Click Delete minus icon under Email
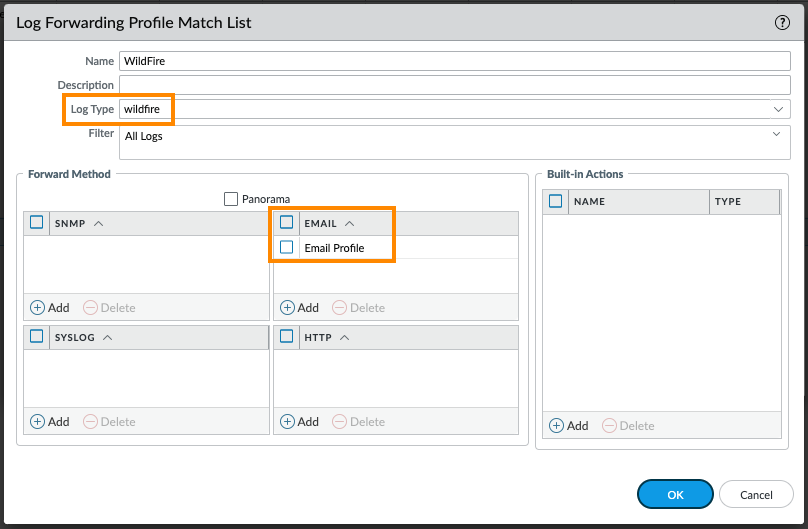The height and width of the screenshot is (529, 808). pos(340,308)
